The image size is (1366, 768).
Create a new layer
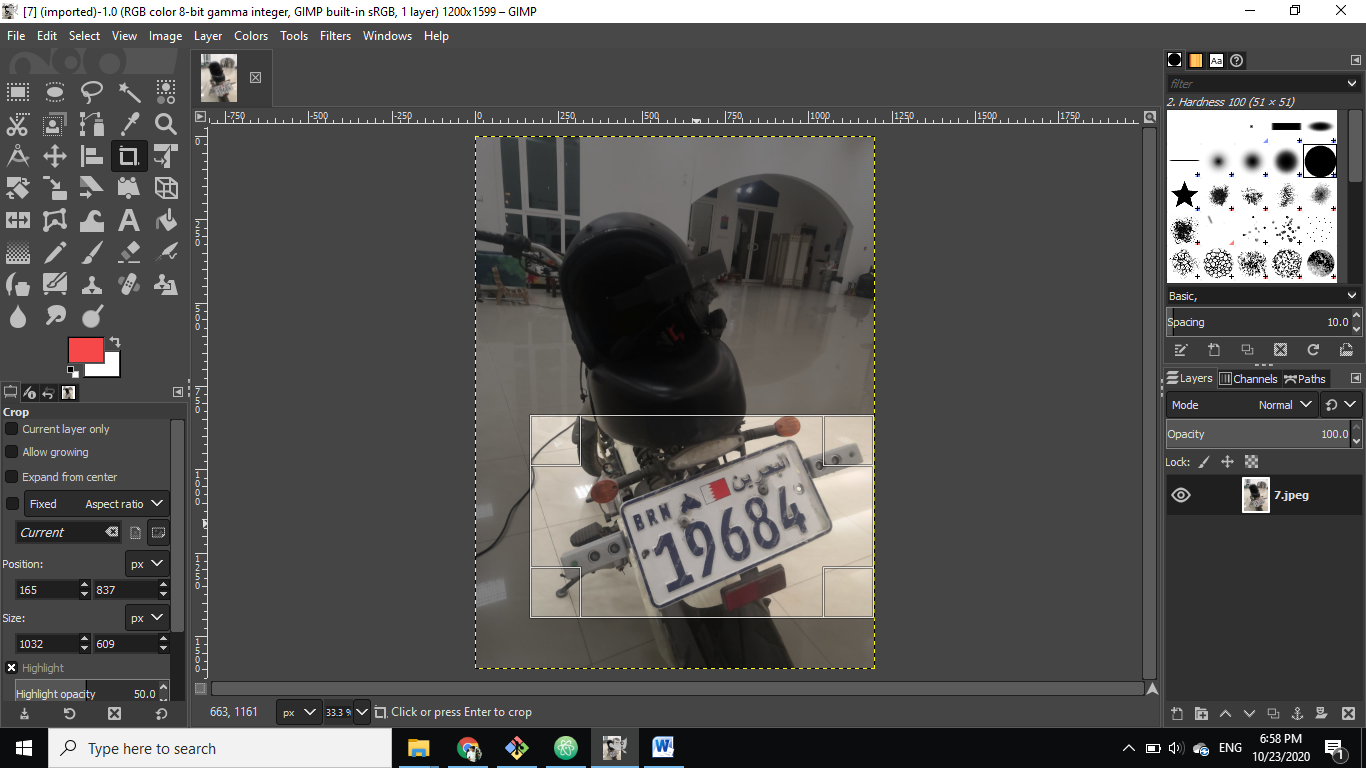[1177, 714]
